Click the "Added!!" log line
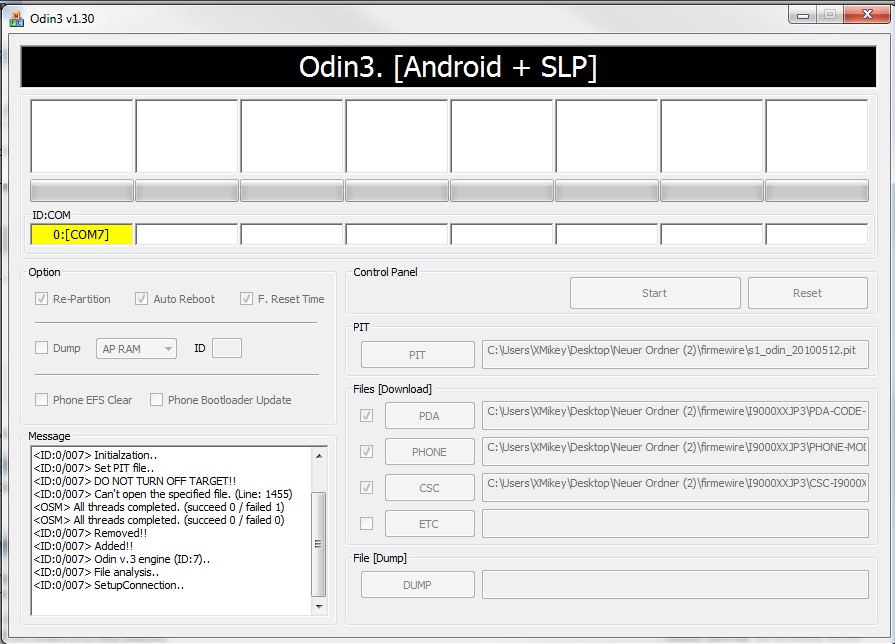This screenshot has width=895, height=644. pyautogui.click(x=83, y=546)
